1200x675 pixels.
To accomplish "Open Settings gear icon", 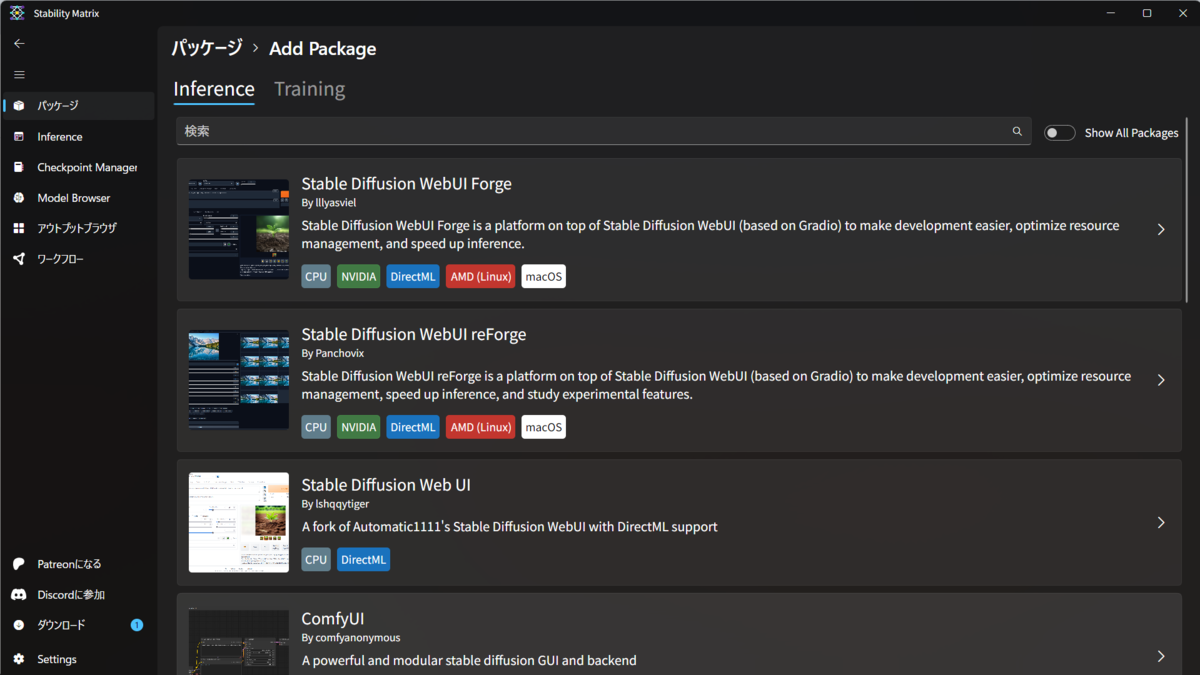I will [x=19, y=659].
